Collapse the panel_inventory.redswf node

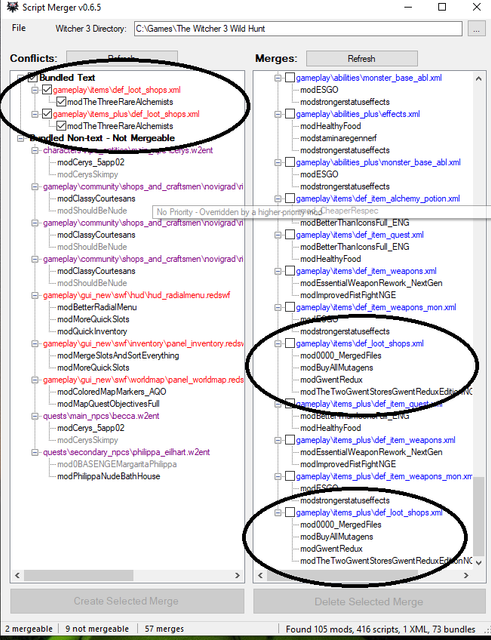pos(35,344)
